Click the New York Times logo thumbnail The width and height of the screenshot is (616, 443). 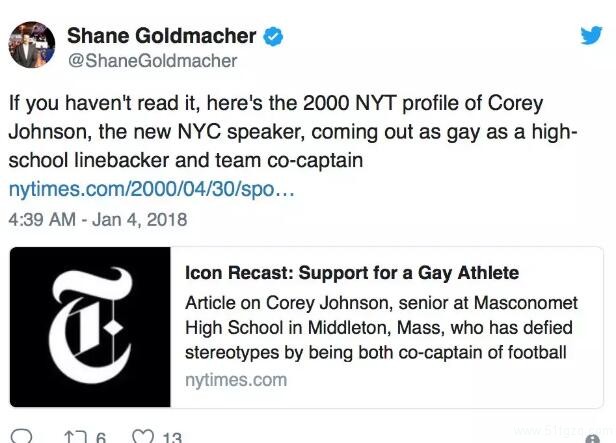pos(92,327)
